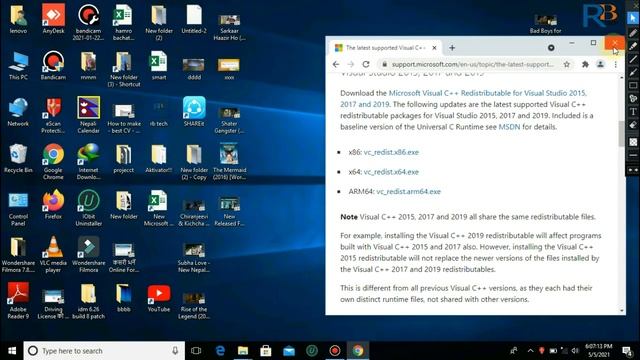Open Chrome profile avatar icon

pos(600,64)
